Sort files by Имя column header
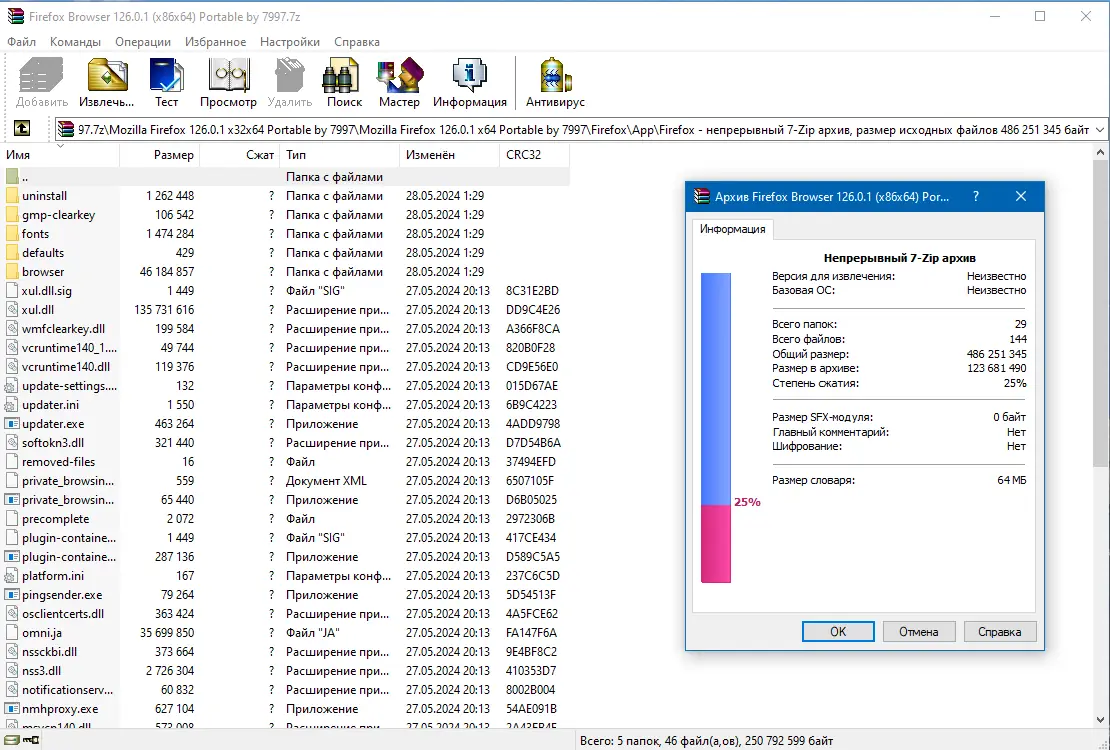The height and width of the screenshot is (750, 1110). tap(60, 154)
